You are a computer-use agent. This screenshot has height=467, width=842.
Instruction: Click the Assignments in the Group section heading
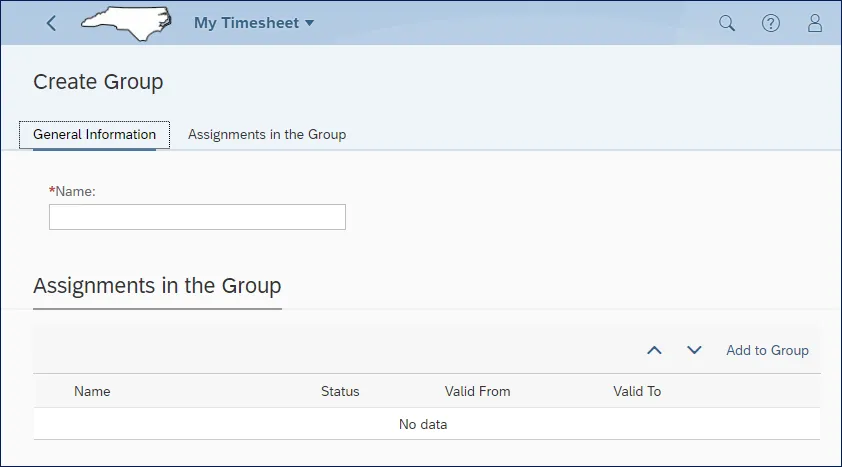[157, 286]
